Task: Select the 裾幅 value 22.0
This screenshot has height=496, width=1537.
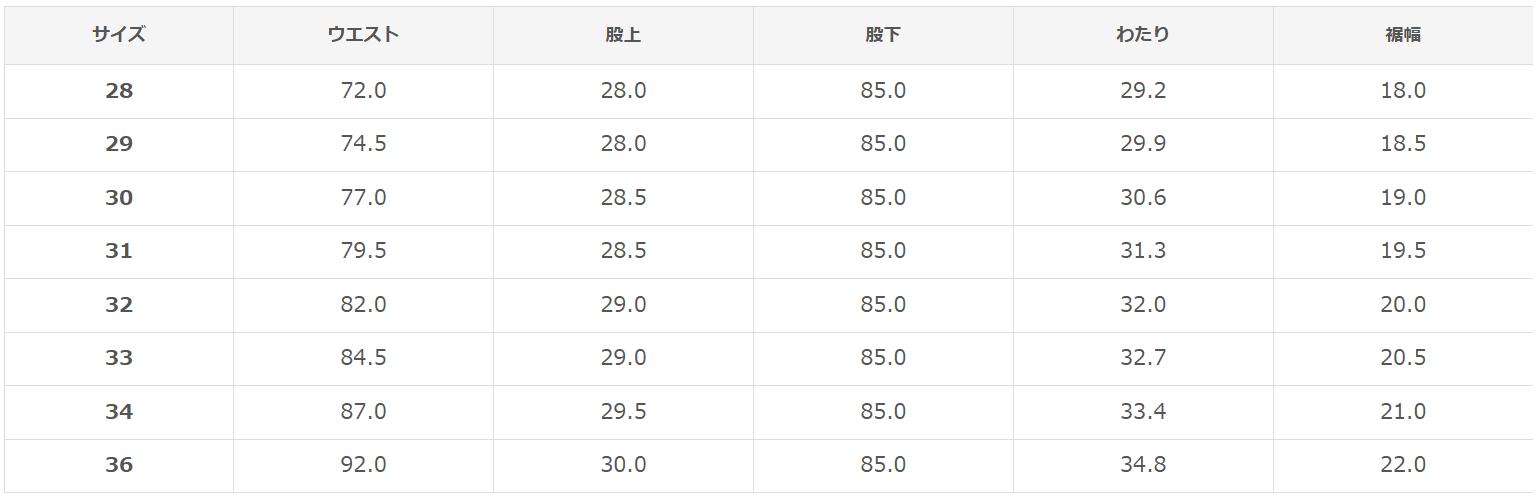Action: tap(1403, 465)
